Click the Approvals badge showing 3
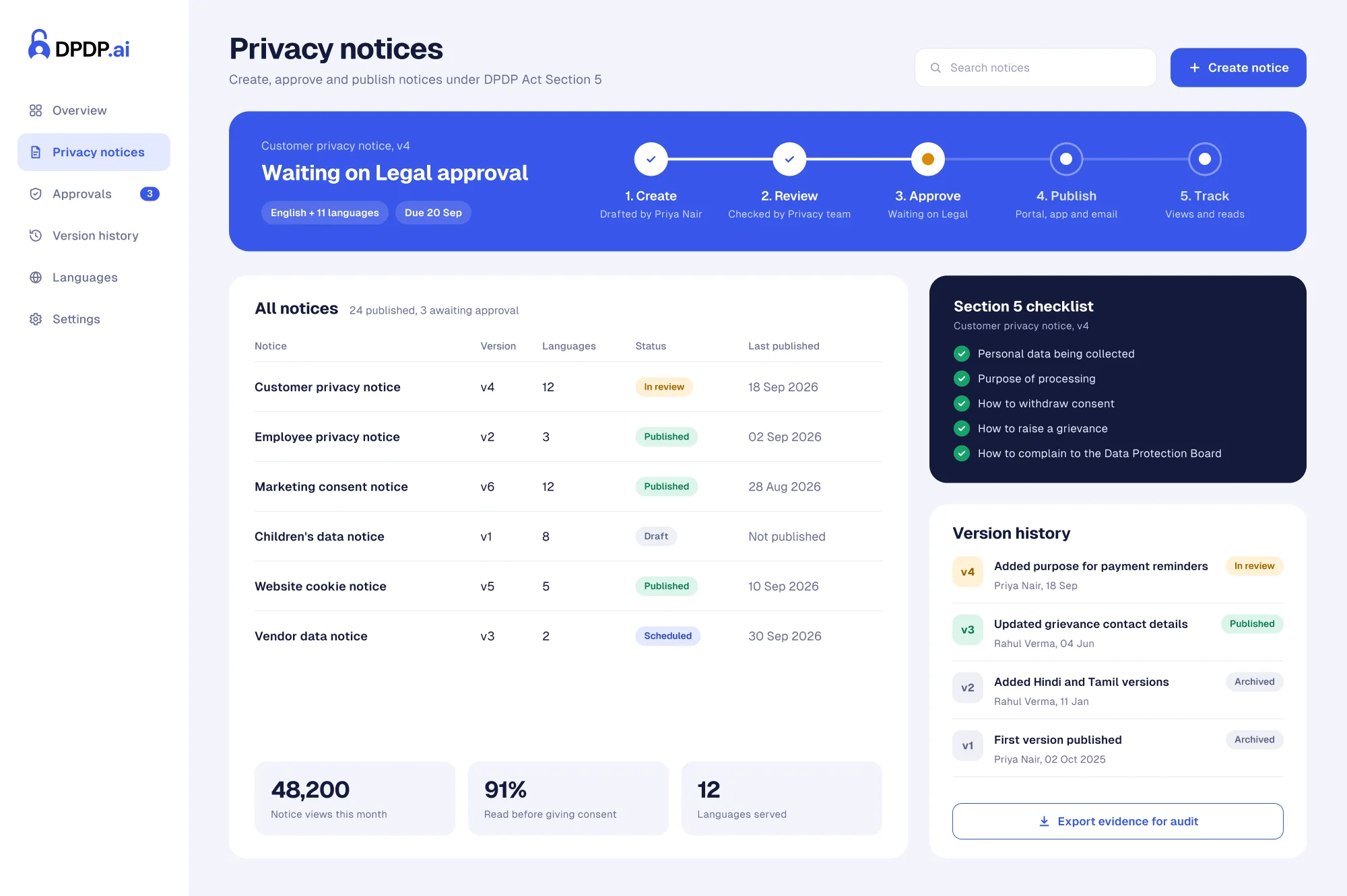The height and width of the screenshot is (896, 1347). click(x=150, y=194)
